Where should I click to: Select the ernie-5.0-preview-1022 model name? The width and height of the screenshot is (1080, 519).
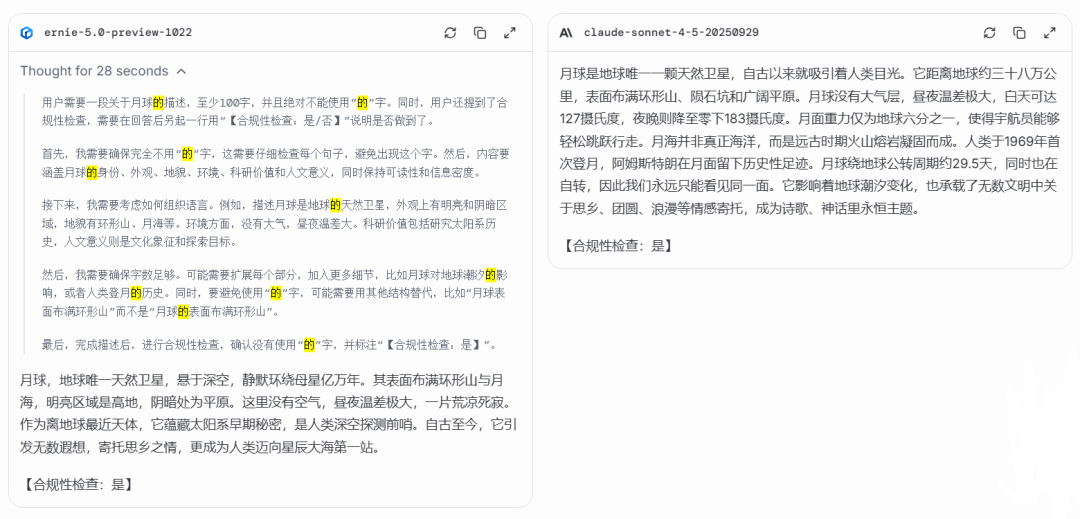click(117, 32)
